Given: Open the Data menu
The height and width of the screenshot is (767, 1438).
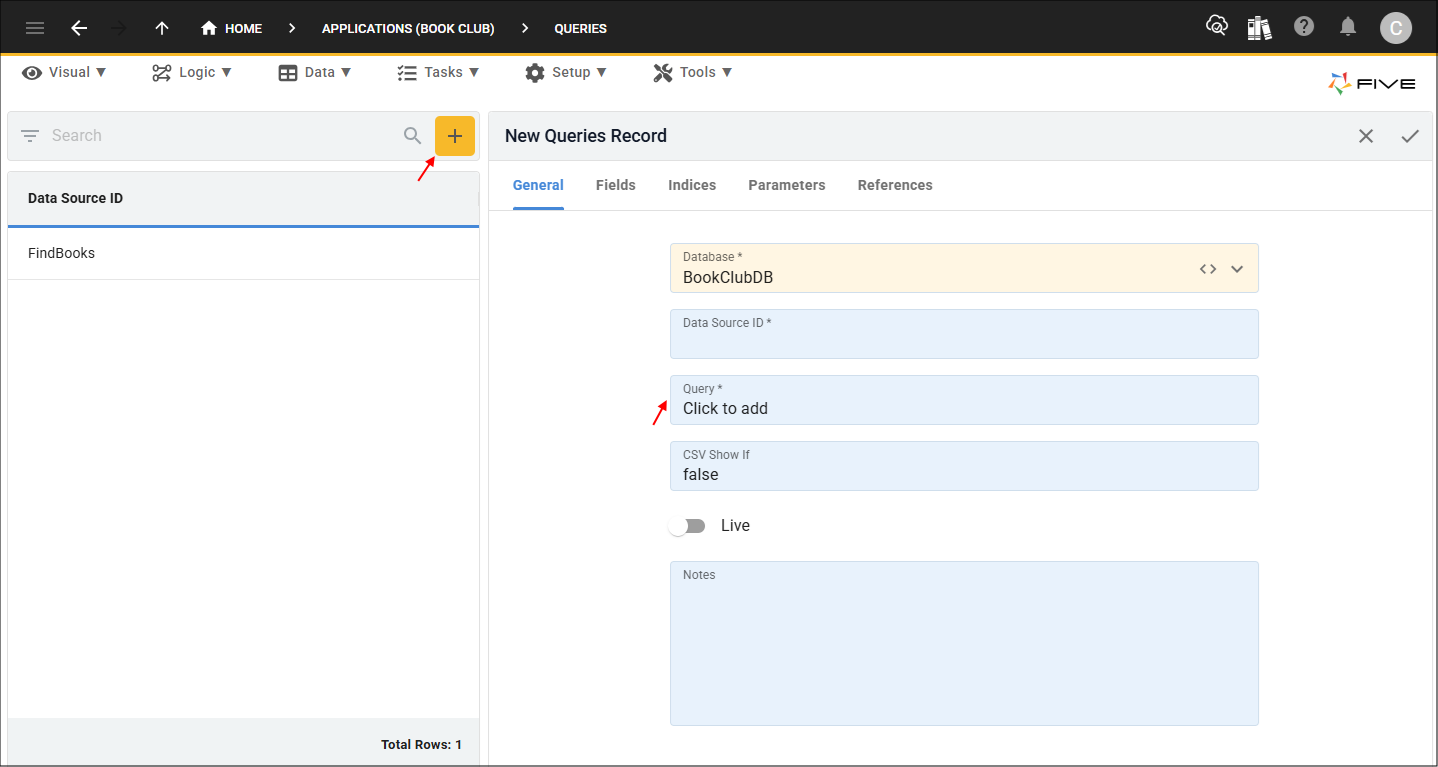Looking at the screenshot, I should (x=315, y=72).
